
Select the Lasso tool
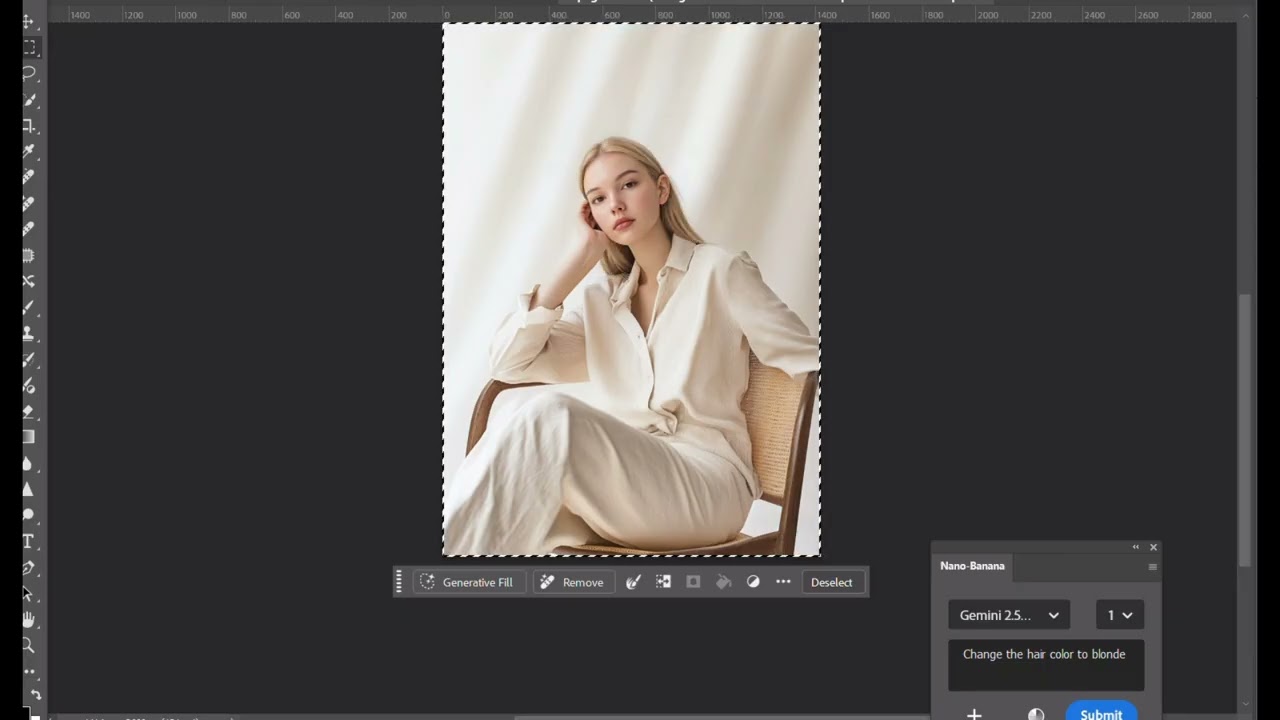tap(29, 74)
